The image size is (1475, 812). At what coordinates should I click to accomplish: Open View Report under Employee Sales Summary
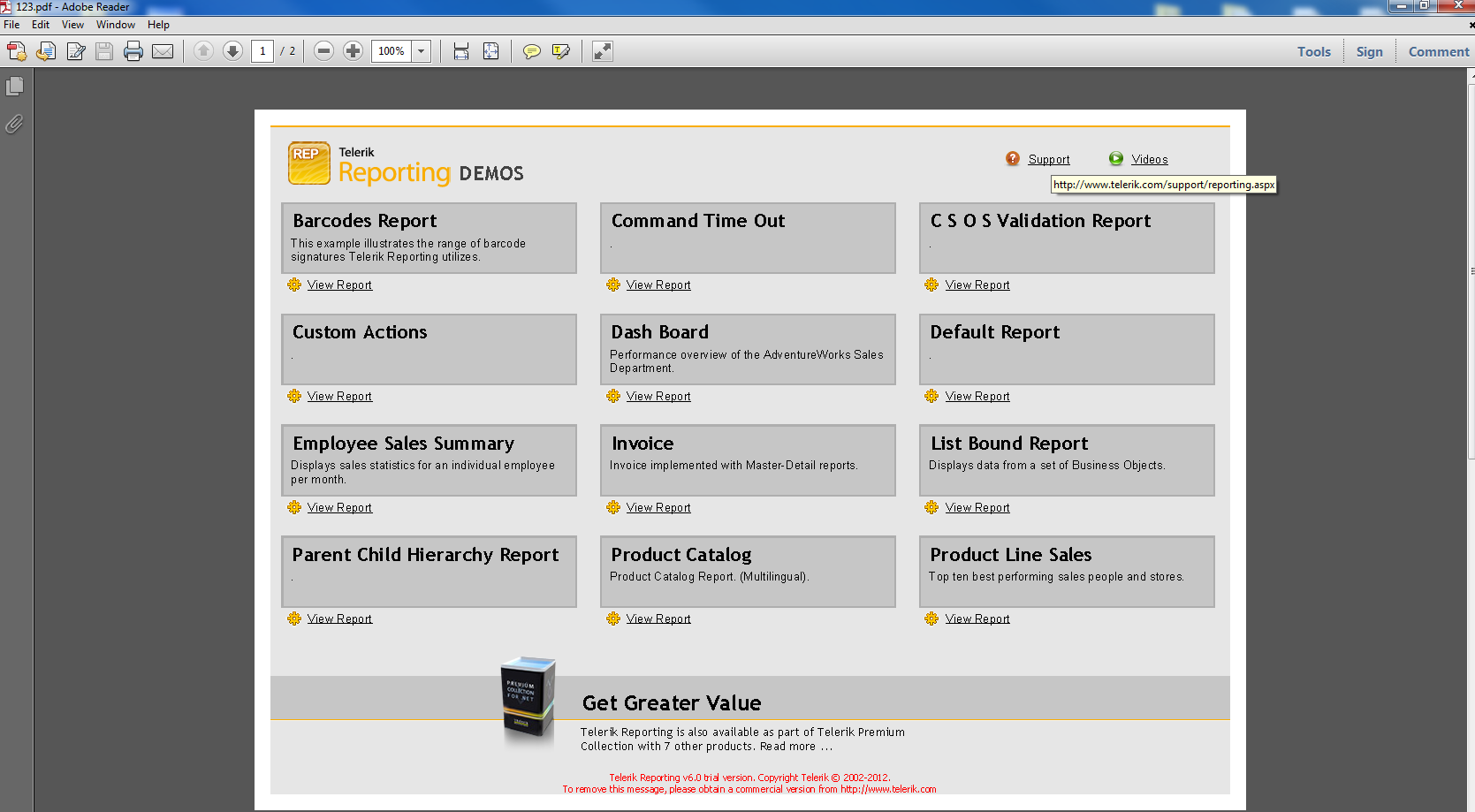click(340, 508)
